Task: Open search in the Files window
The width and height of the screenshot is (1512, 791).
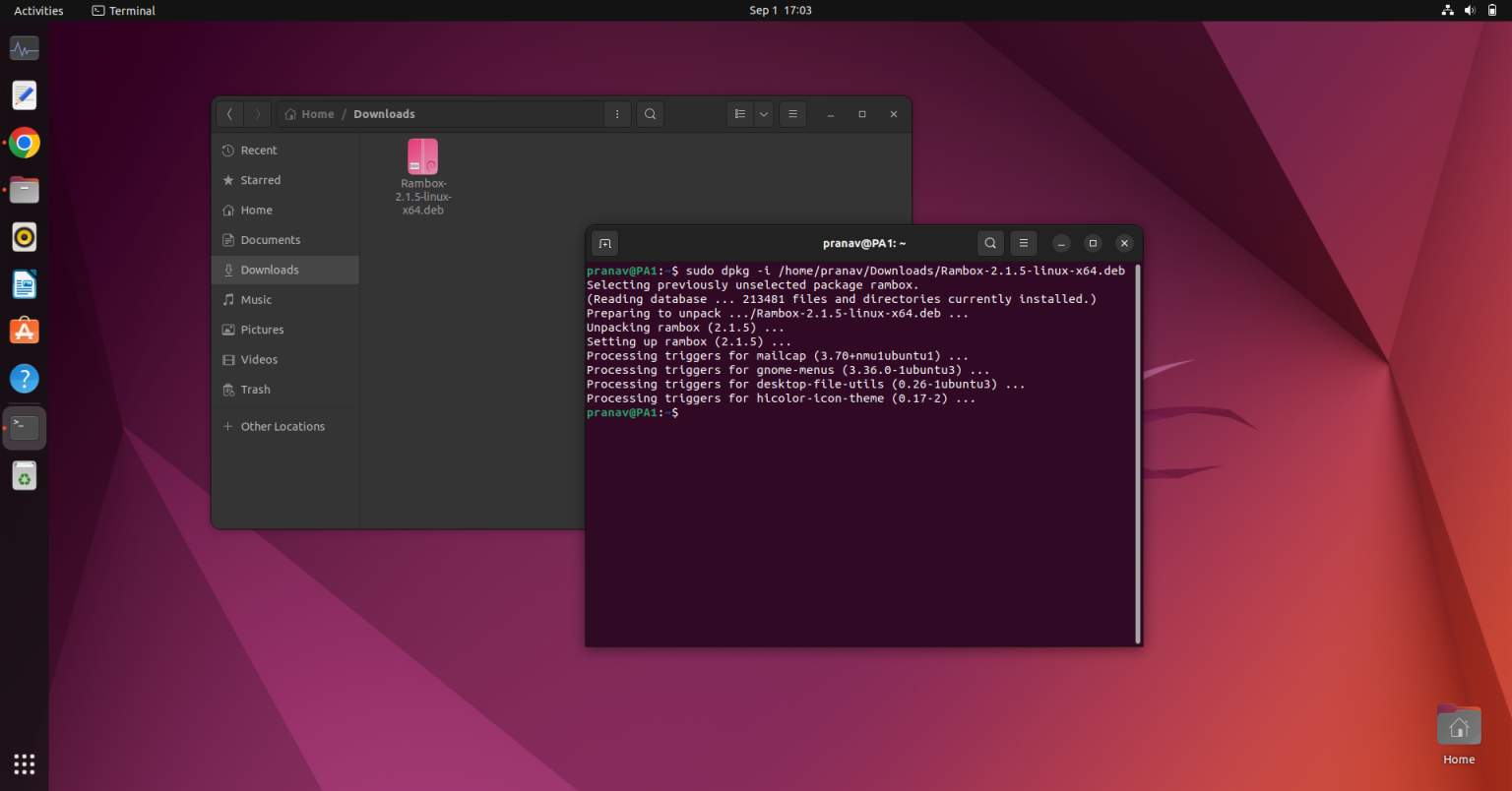Action: pos(650,114)
